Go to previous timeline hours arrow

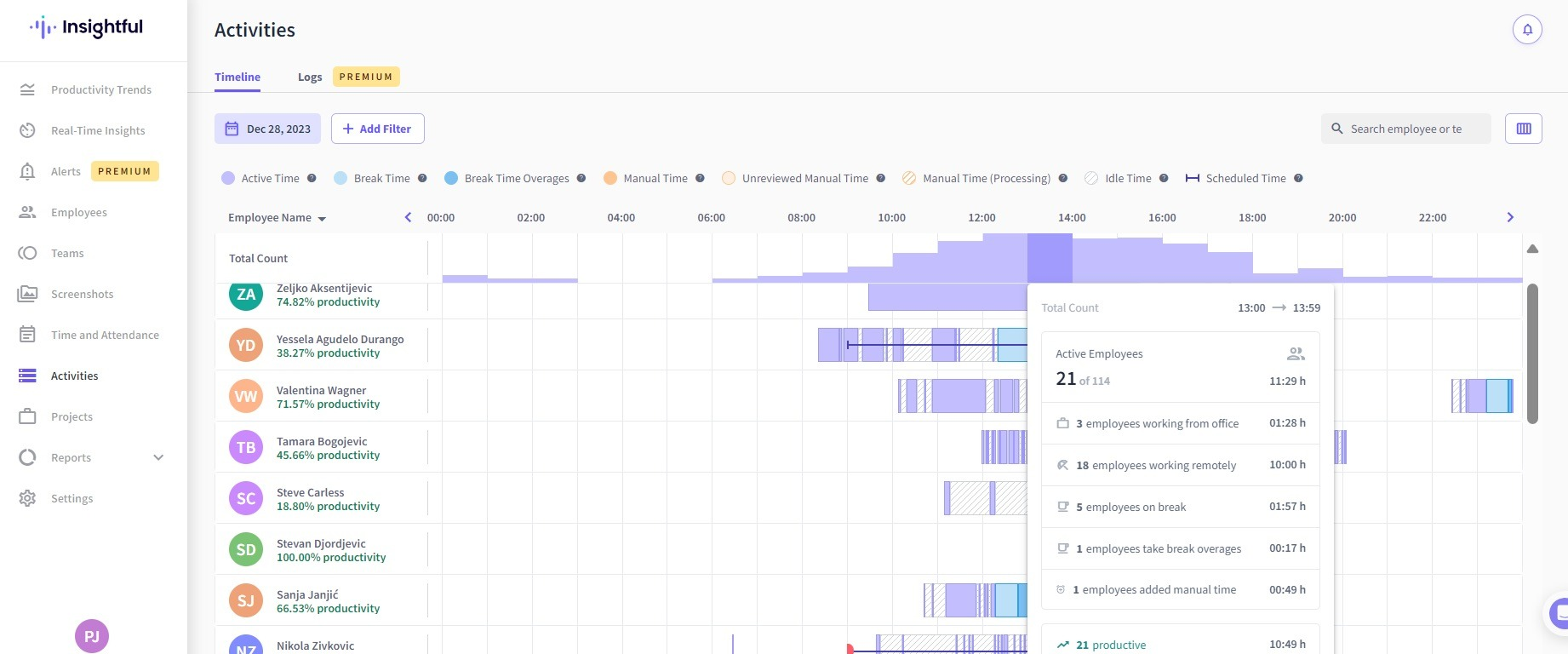click(x=408, y=217)
